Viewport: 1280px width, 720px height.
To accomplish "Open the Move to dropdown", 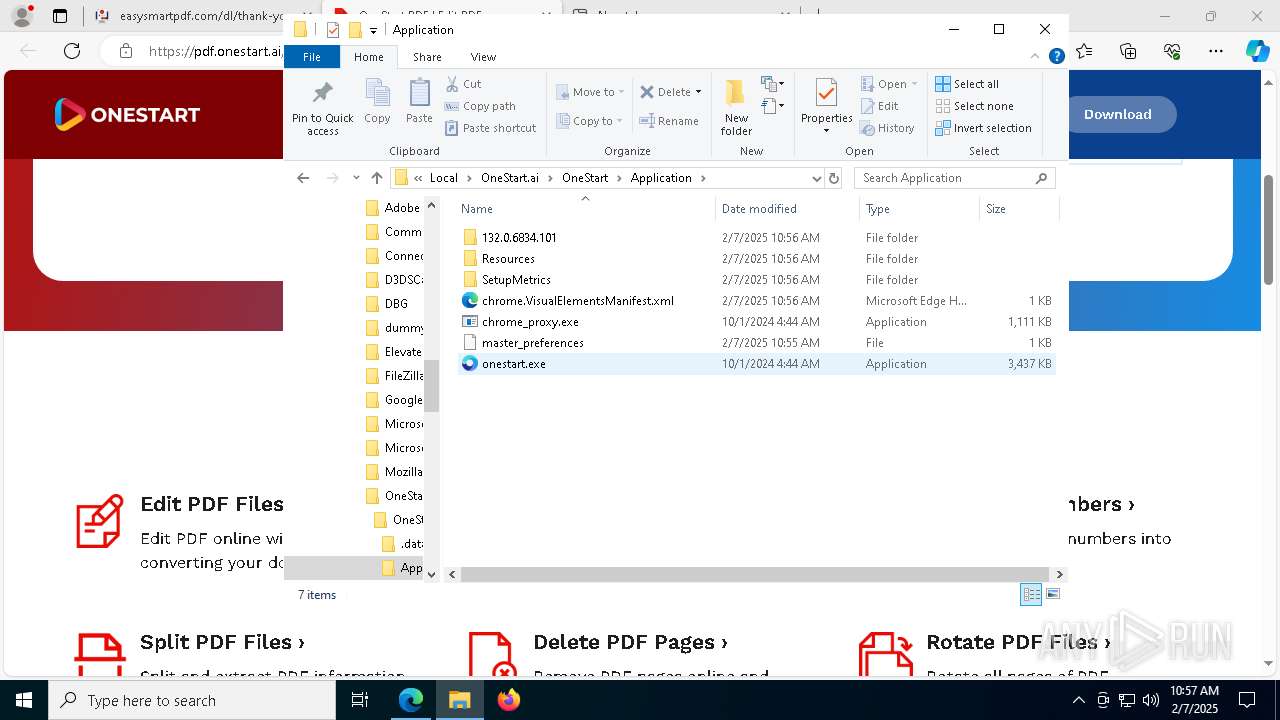I will tap(590, 92).
